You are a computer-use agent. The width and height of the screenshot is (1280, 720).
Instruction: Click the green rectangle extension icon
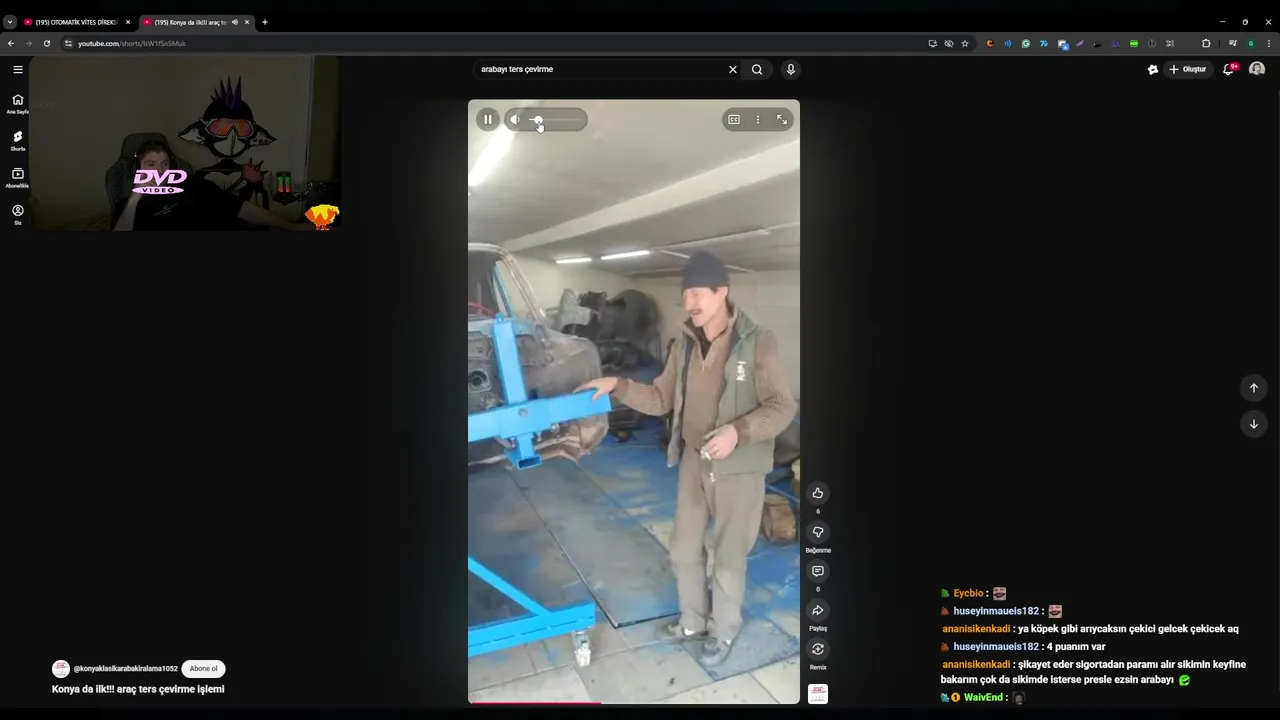coord(1134,43)
